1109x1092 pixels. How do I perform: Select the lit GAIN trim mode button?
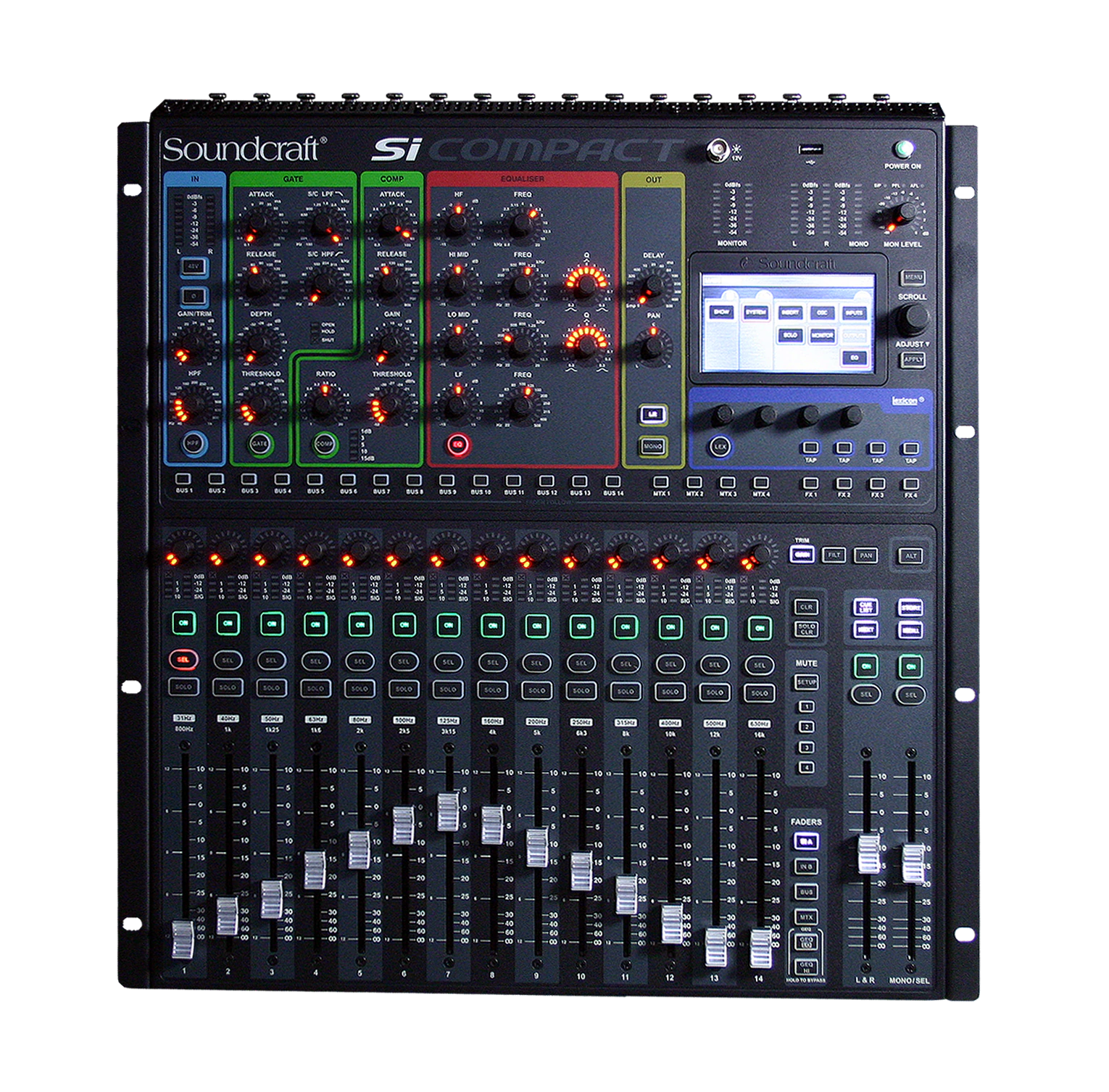802,555
